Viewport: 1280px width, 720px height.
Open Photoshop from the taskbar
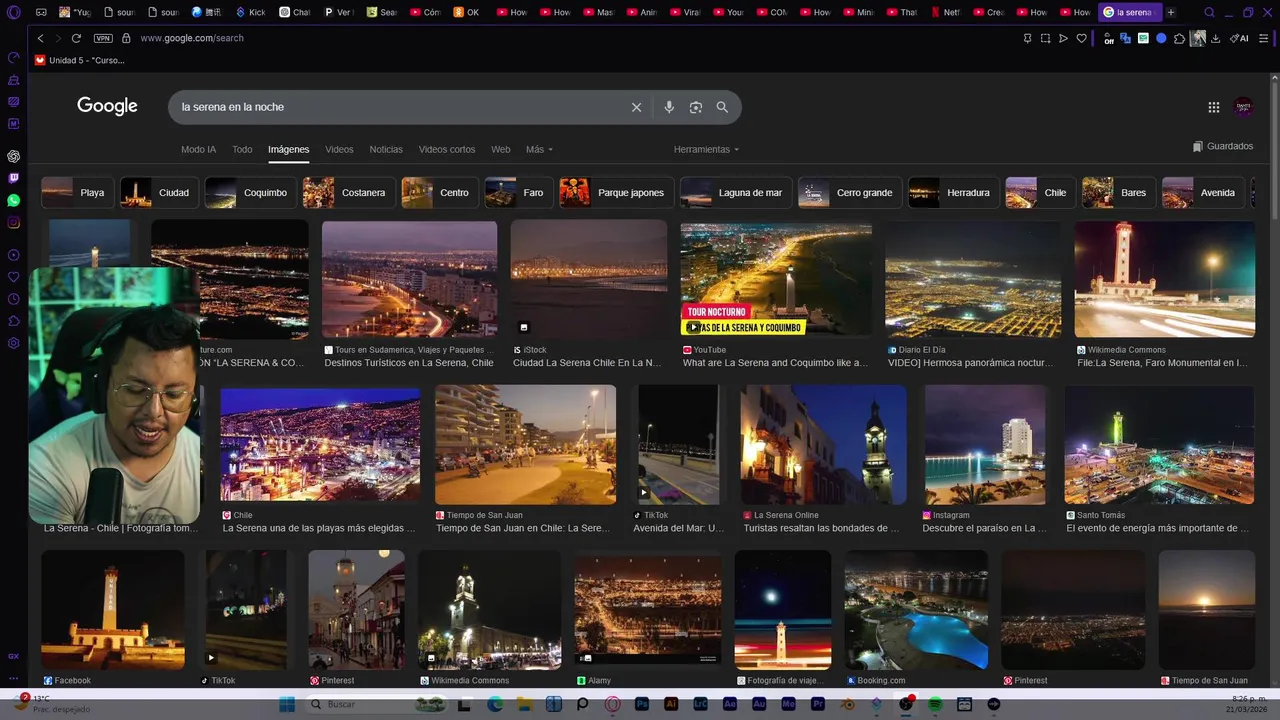pos(642,704)
